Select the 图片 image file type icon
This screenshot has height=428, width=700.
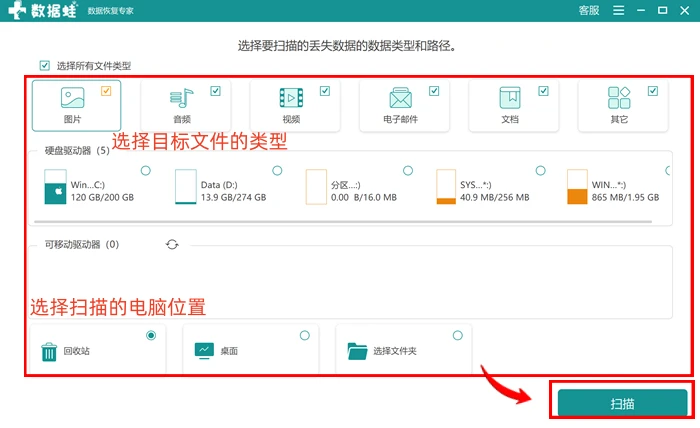(x=72, y=98)
